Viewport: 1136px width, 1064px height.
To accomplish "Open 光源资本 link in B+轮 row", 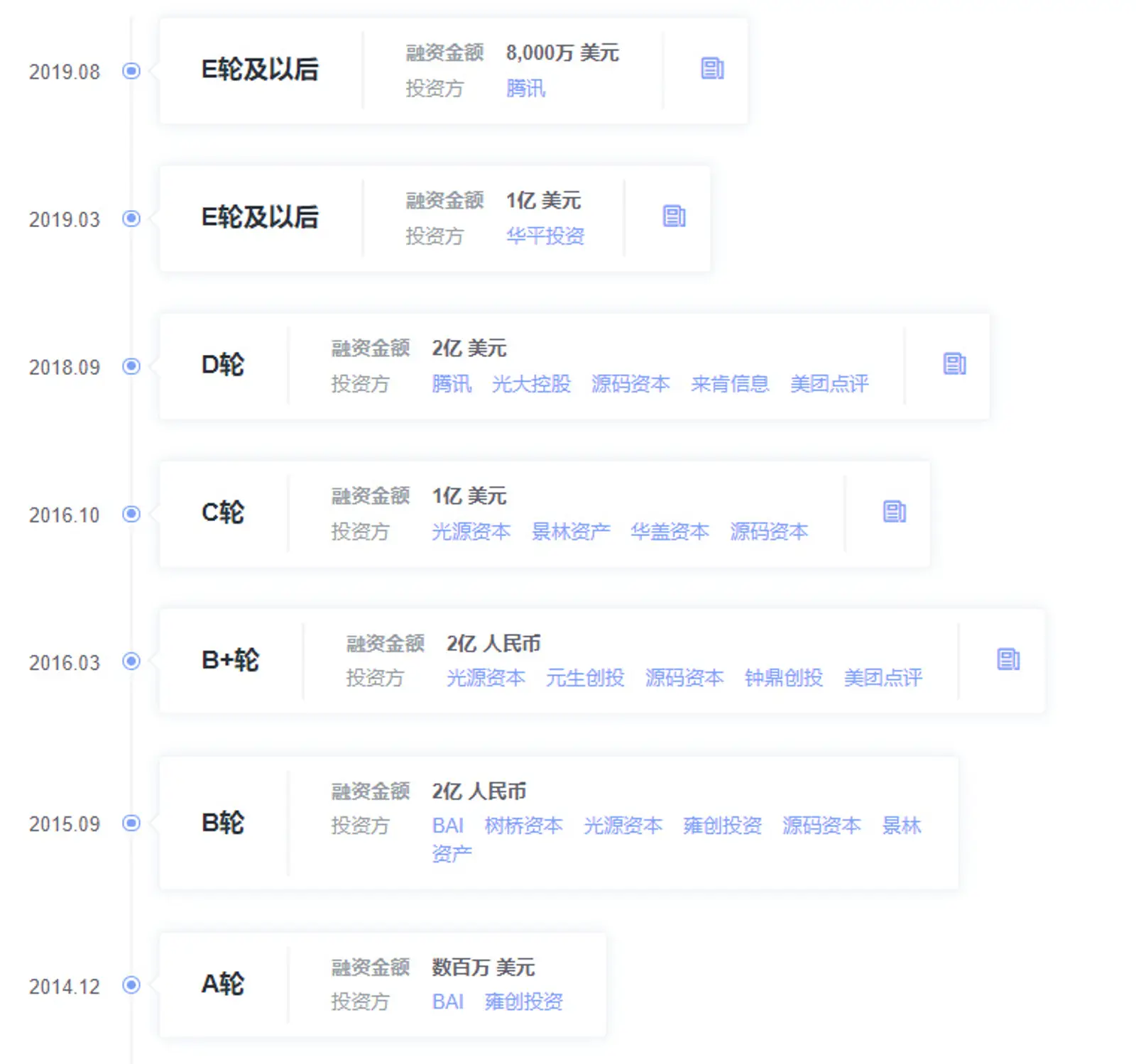I will click(486, 678).
